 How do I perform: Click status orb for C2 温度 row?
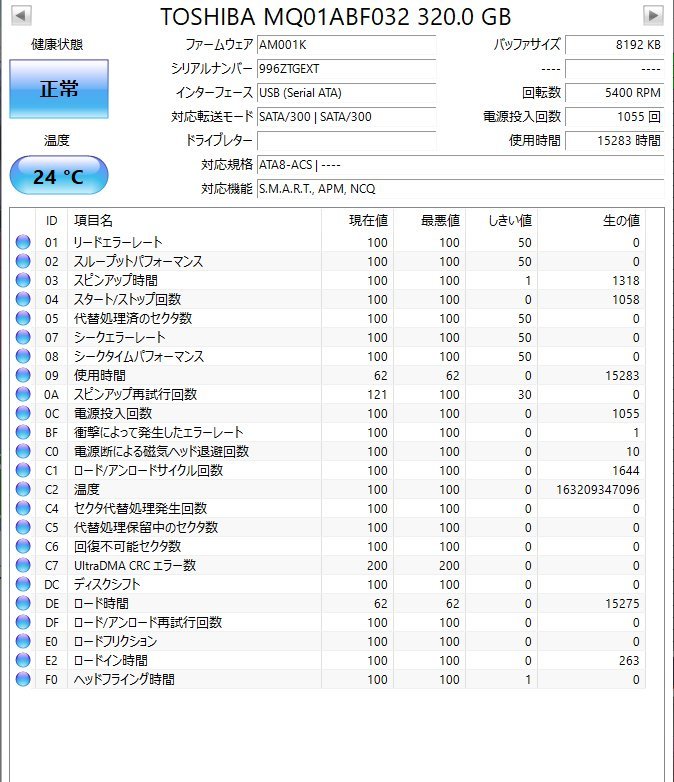tap(23, 489)
